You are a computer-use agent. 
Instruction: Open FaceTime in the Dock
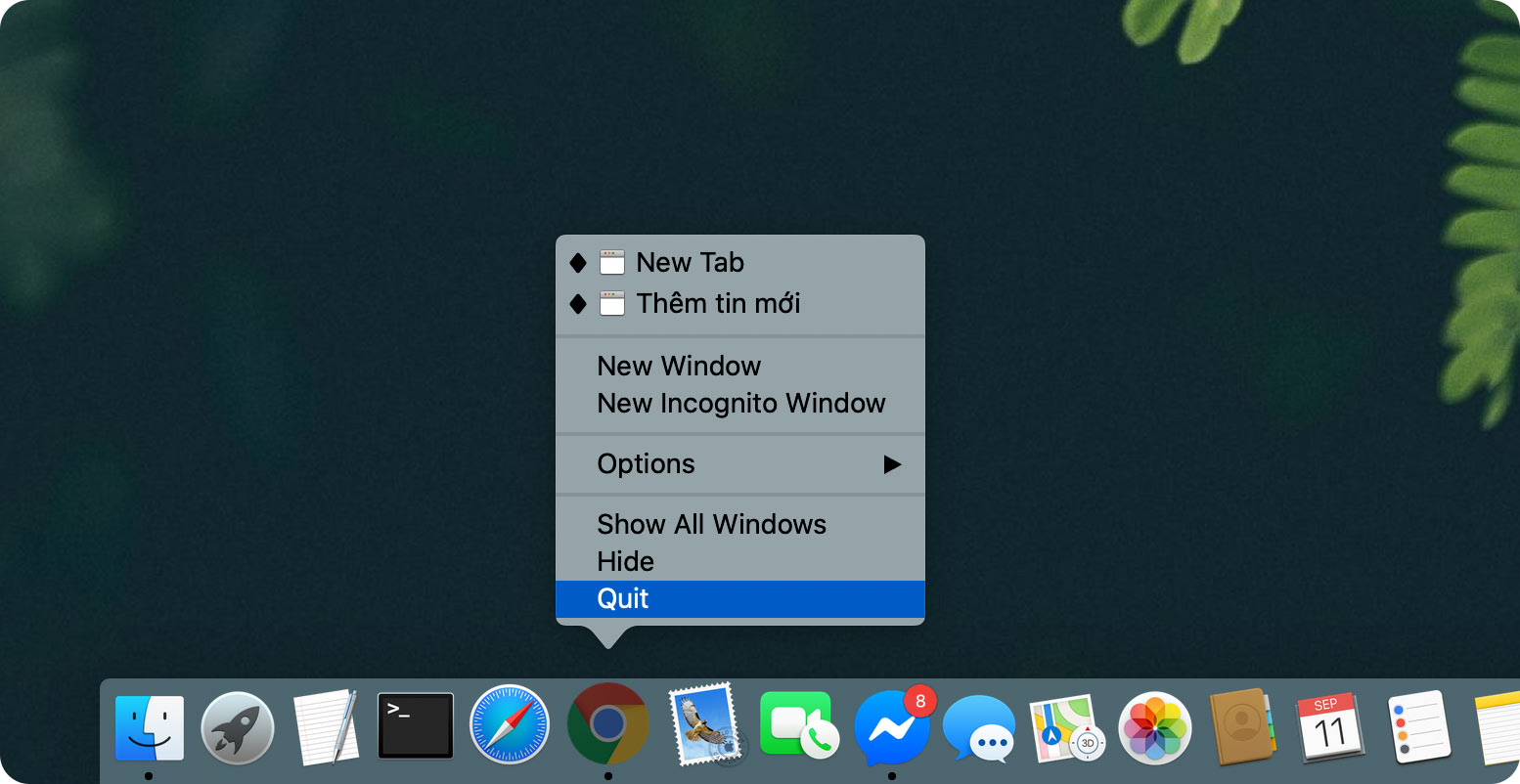pyautogui.click(x=799, y=726)
